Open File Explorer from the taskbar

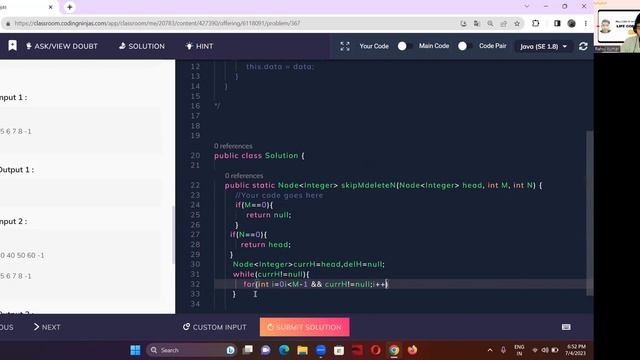302,350
